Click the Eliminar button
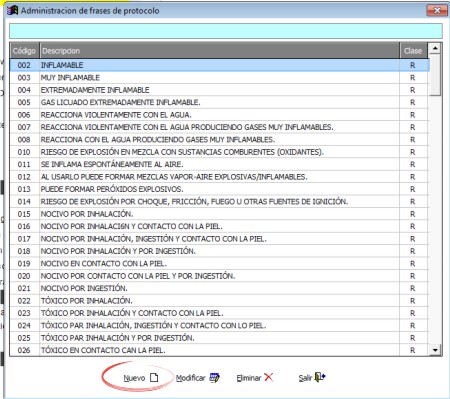Image resolution: width=450 pixels, height=399 pixels. (x=255, y=378)
